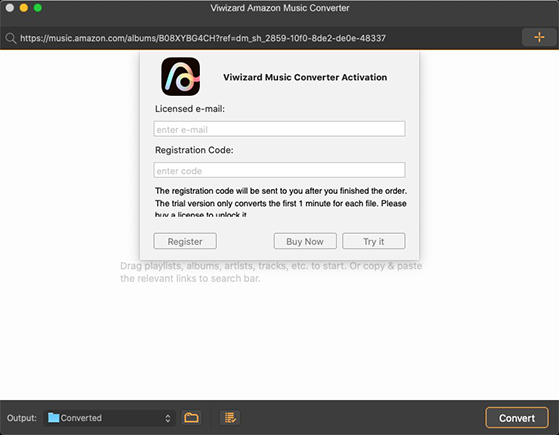Click the Convert button
This screenshot has width=559, height=435.
(517, 418)
